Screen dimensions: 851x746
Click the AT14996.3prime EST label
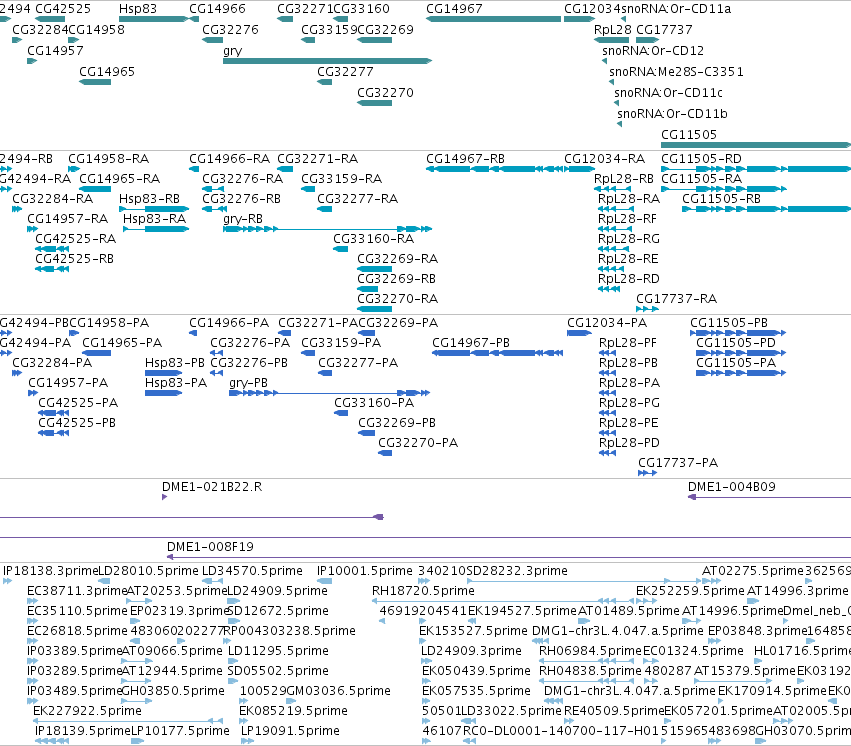(x=797, y=591)
